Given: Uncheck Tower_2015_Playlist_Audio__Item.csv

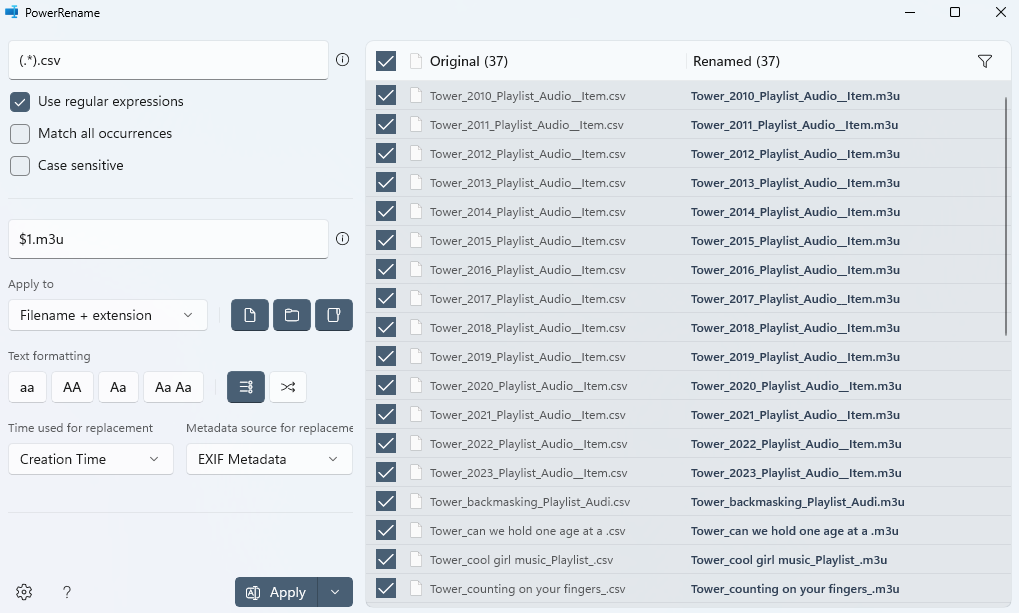Looking at the screenshot, I should pyautogui.click(x=385, y=240).
